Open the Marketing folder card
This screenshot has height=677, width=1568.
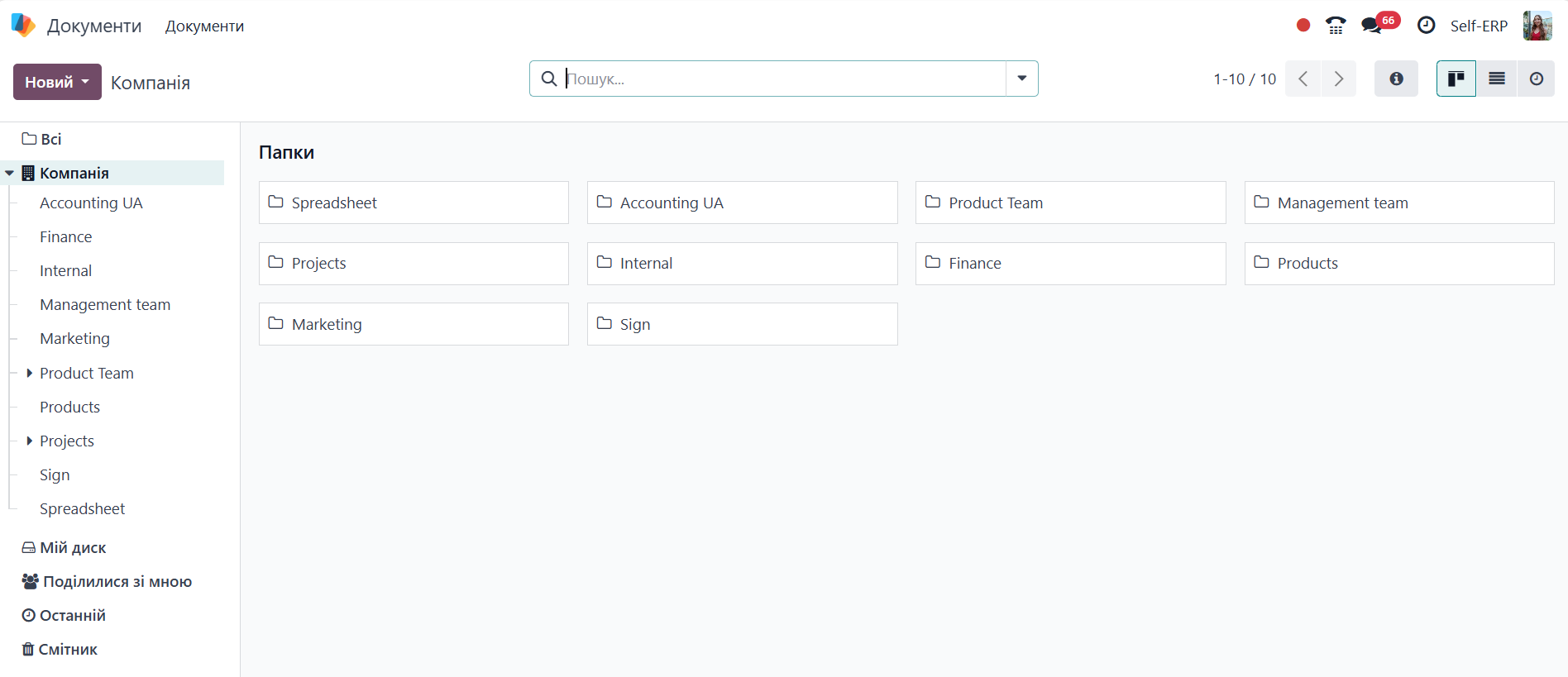[414, 324]
